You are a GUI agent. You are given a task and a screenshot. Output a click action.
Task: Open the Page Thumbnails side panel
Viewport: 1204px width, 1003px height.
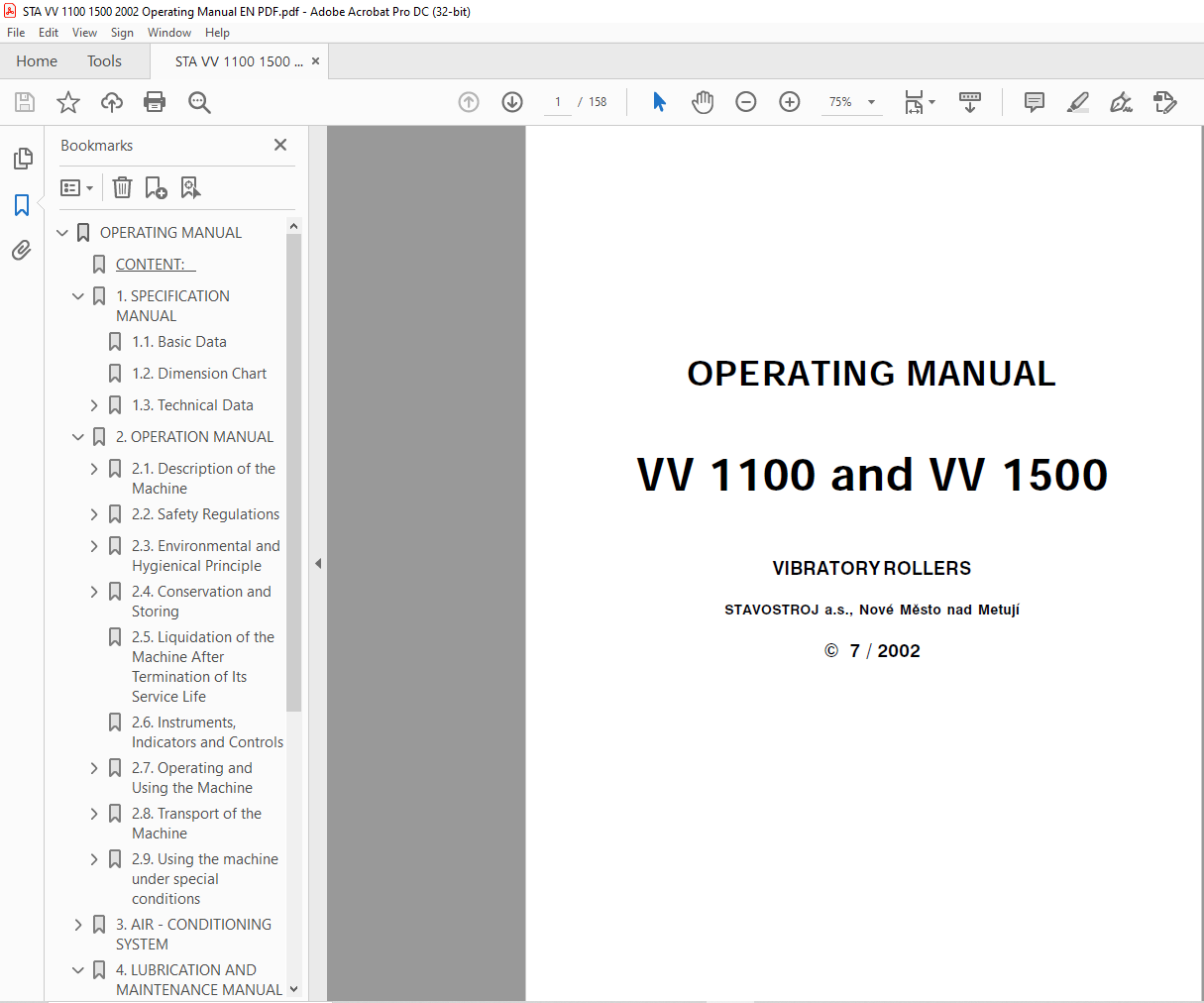(x=22, y=159)
